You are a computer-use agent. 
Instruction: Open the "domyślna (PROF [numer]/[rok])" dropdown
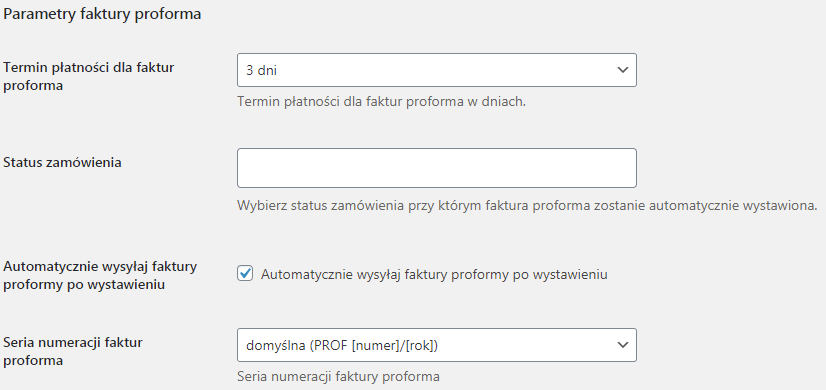(x=437, y=345)
